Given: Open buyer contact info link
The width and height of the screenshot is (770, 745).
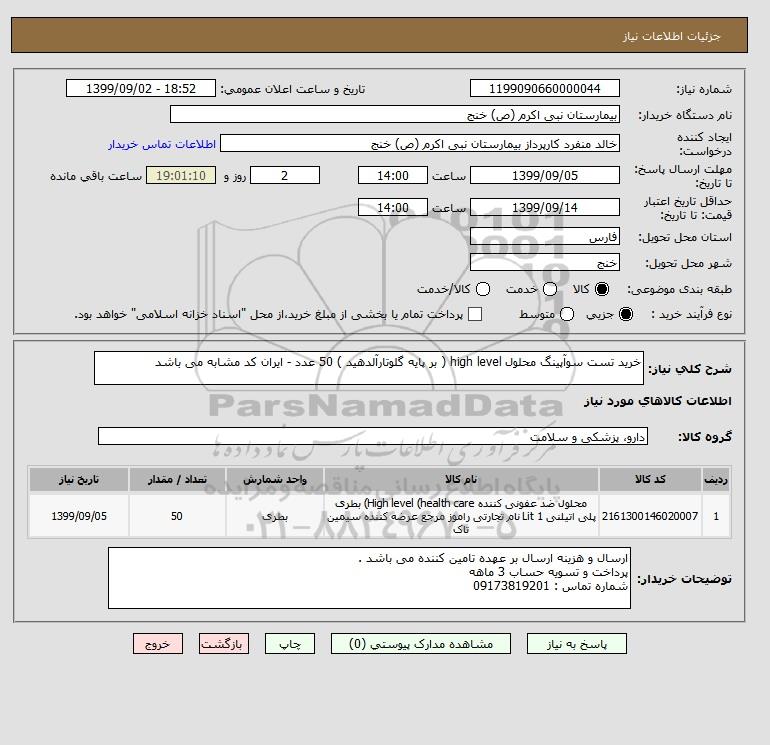Looking at the screenshot, I should (x=162, y=144).
